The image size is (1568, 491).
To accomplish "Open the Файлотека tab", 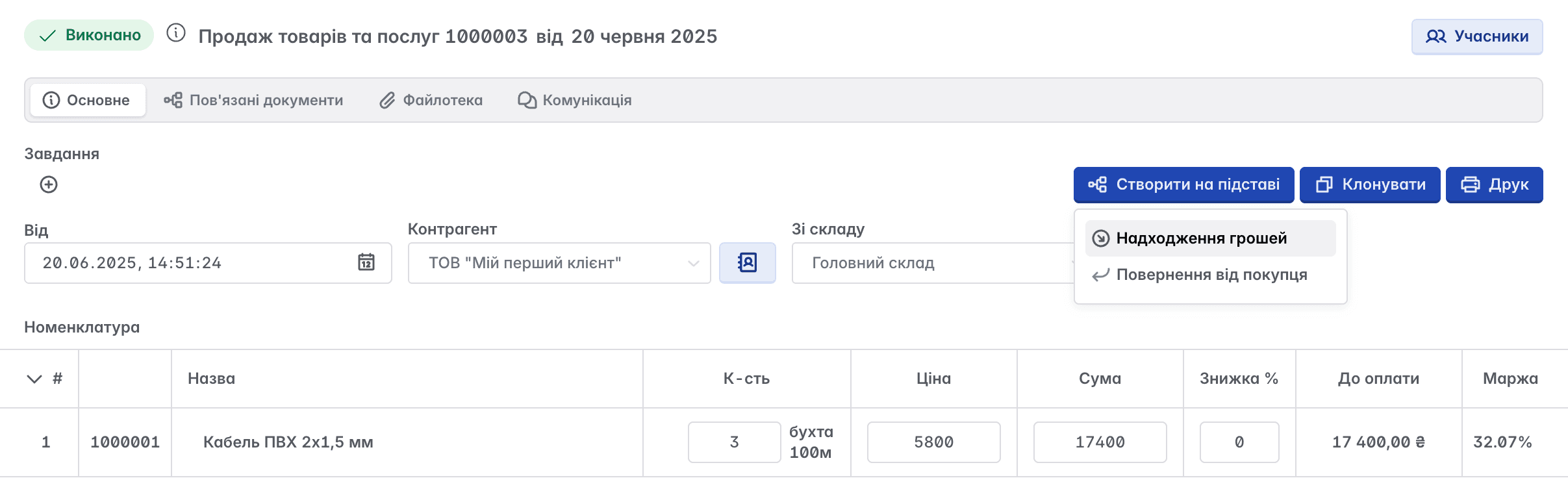I will pyautogui.click(x=431, y=100).
